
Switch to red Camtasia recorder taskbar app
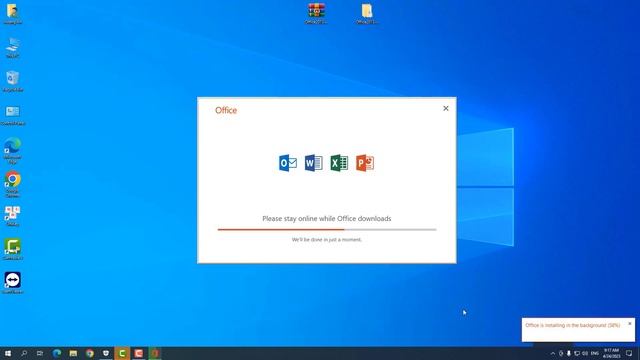click(x=138, y=353)
